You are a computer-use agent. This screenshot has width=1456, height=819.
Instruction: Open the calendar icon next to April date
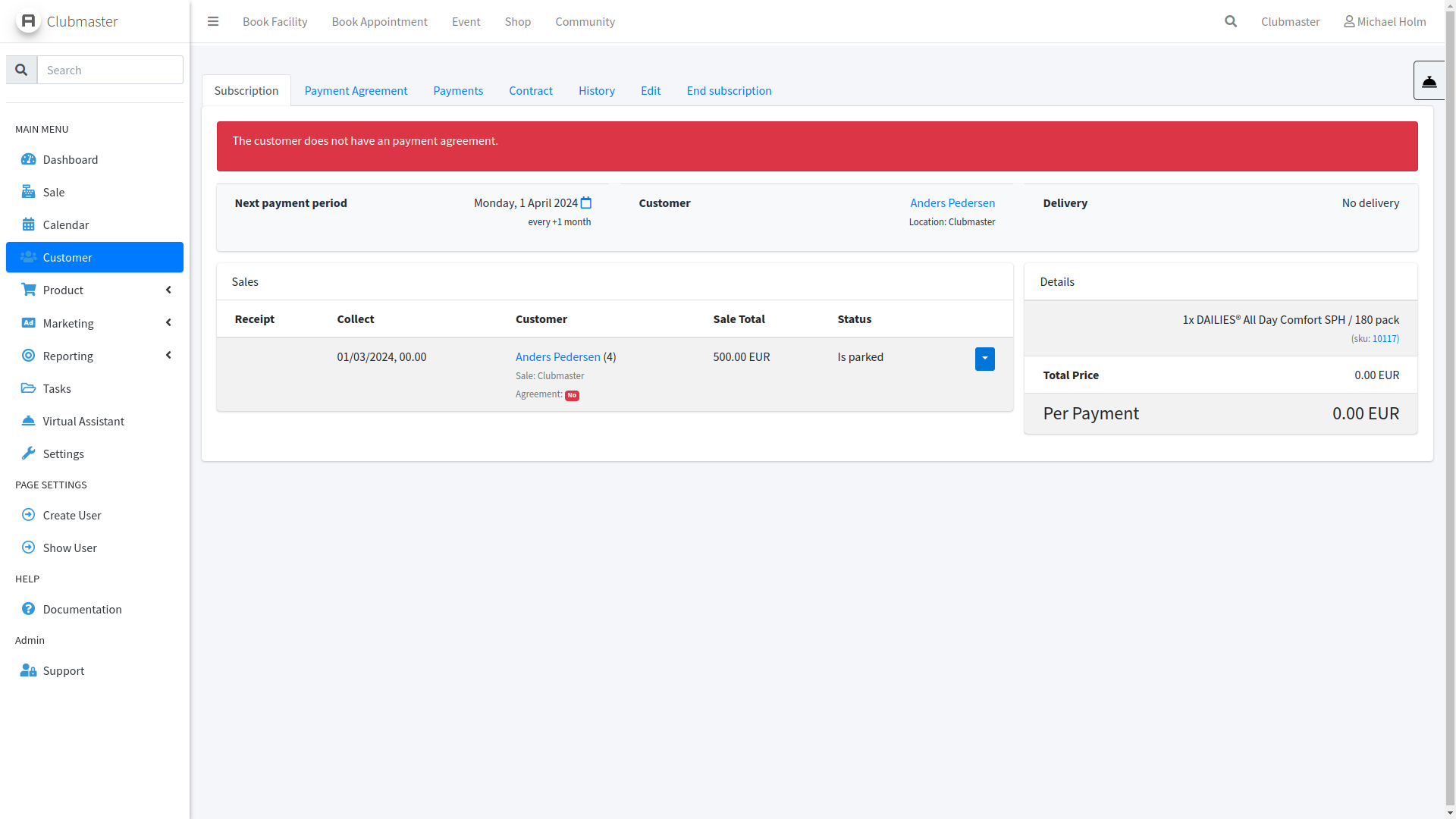coord(586,202)
